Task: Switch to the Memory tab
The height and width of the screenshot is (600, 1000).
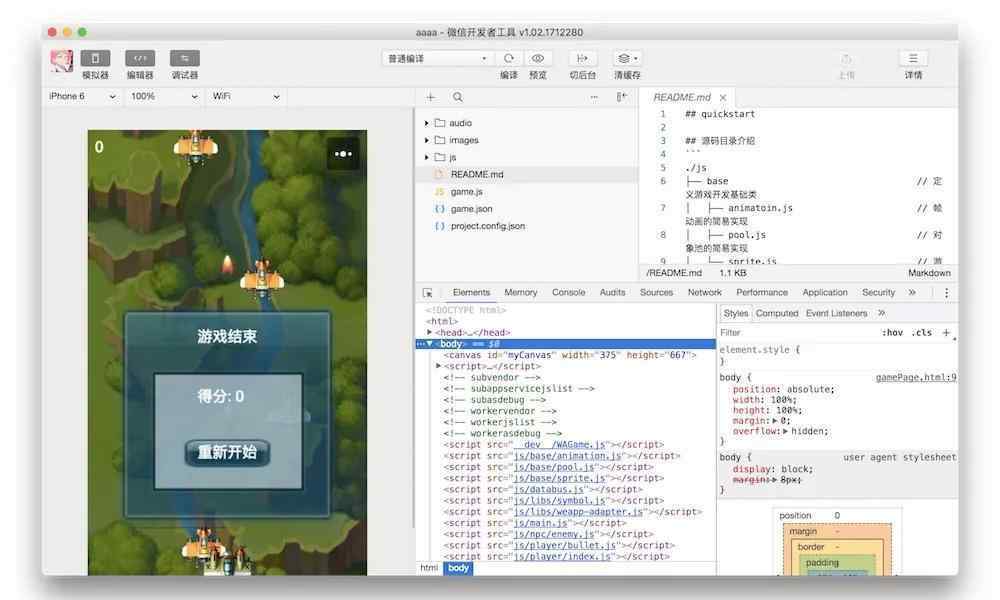Action: [x=520, y=293]
